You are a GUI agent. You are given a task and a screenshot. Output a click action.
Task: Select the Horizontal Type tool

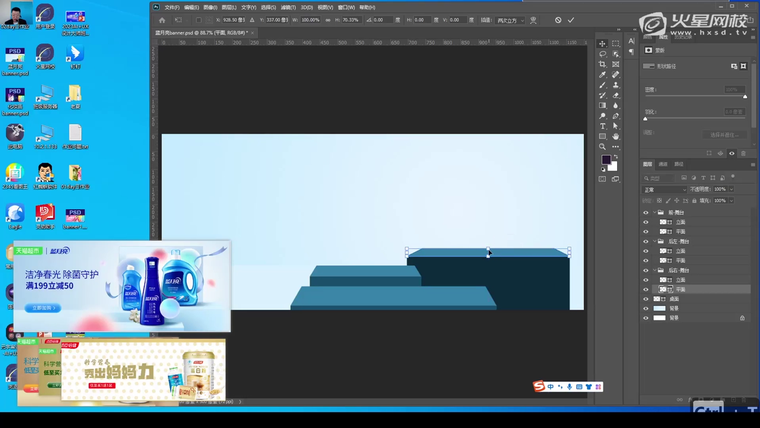(602, 126)
